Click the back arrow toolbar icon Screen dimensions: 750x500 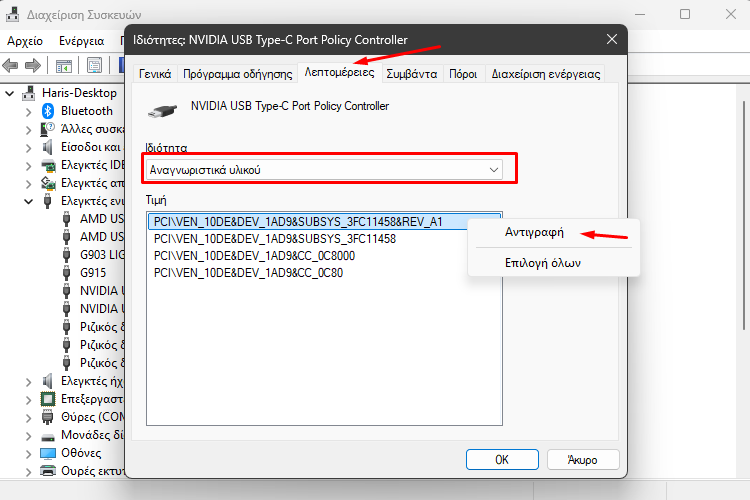tap(11, 65)
